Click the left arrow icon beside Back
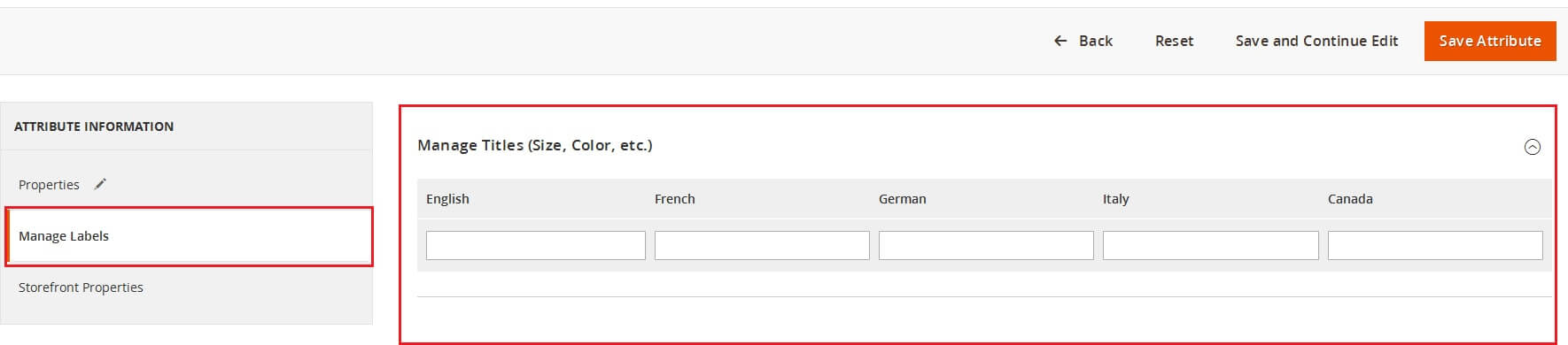Viewport: 1568px width, 345px height. [1060, 41]
